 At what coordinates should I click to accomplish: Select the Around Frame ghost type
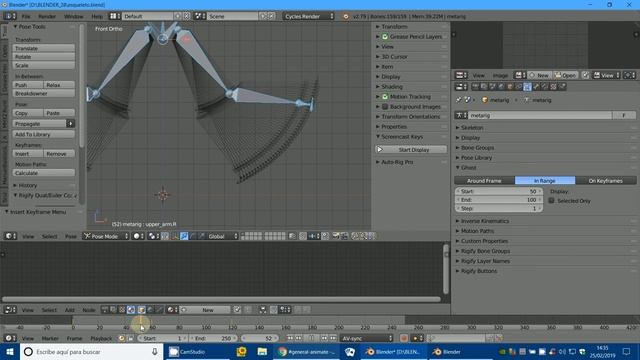coord(484,180)
